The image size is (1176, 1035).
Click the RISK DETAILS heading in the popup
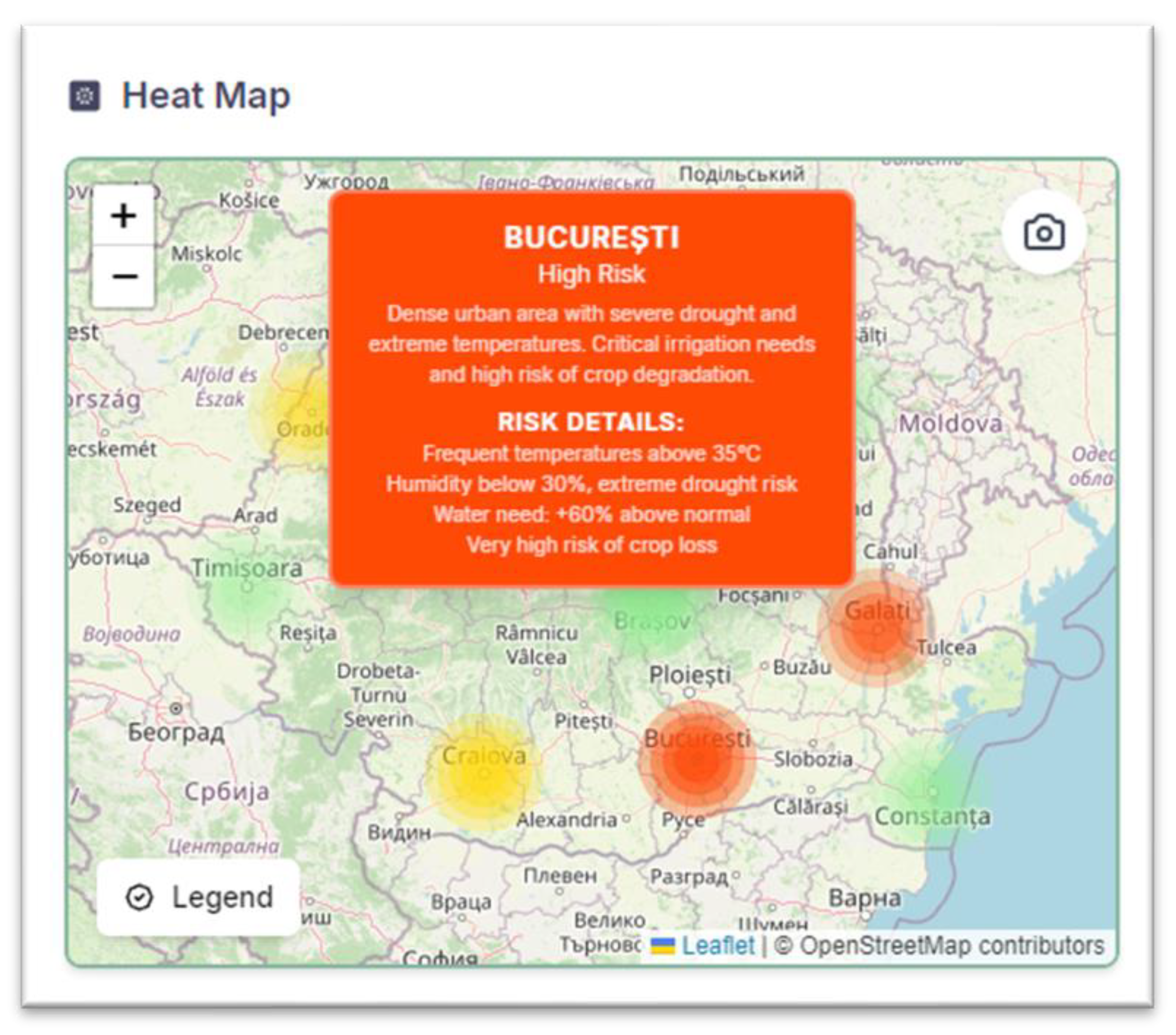click(591, 422)
